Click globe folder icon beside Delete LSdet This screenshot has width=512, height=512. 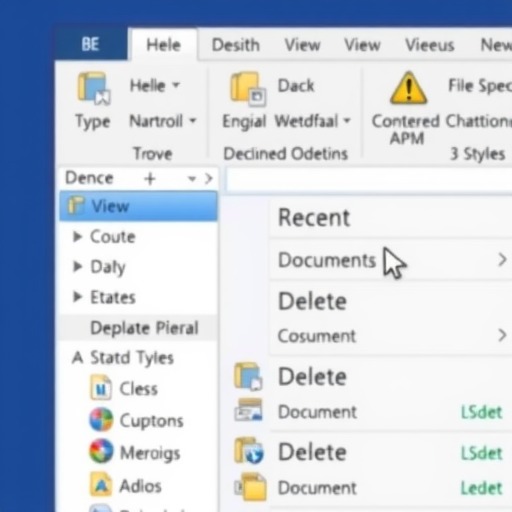pyautogui.click(x=249, y=451)
